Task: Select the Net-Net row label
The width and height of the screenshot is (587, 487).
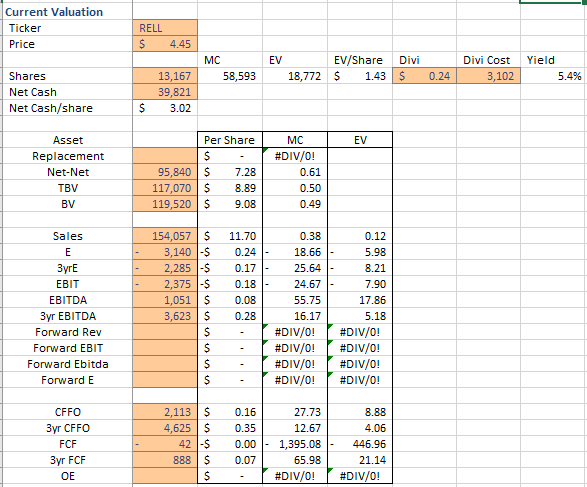Action: [x=68, y=172]
